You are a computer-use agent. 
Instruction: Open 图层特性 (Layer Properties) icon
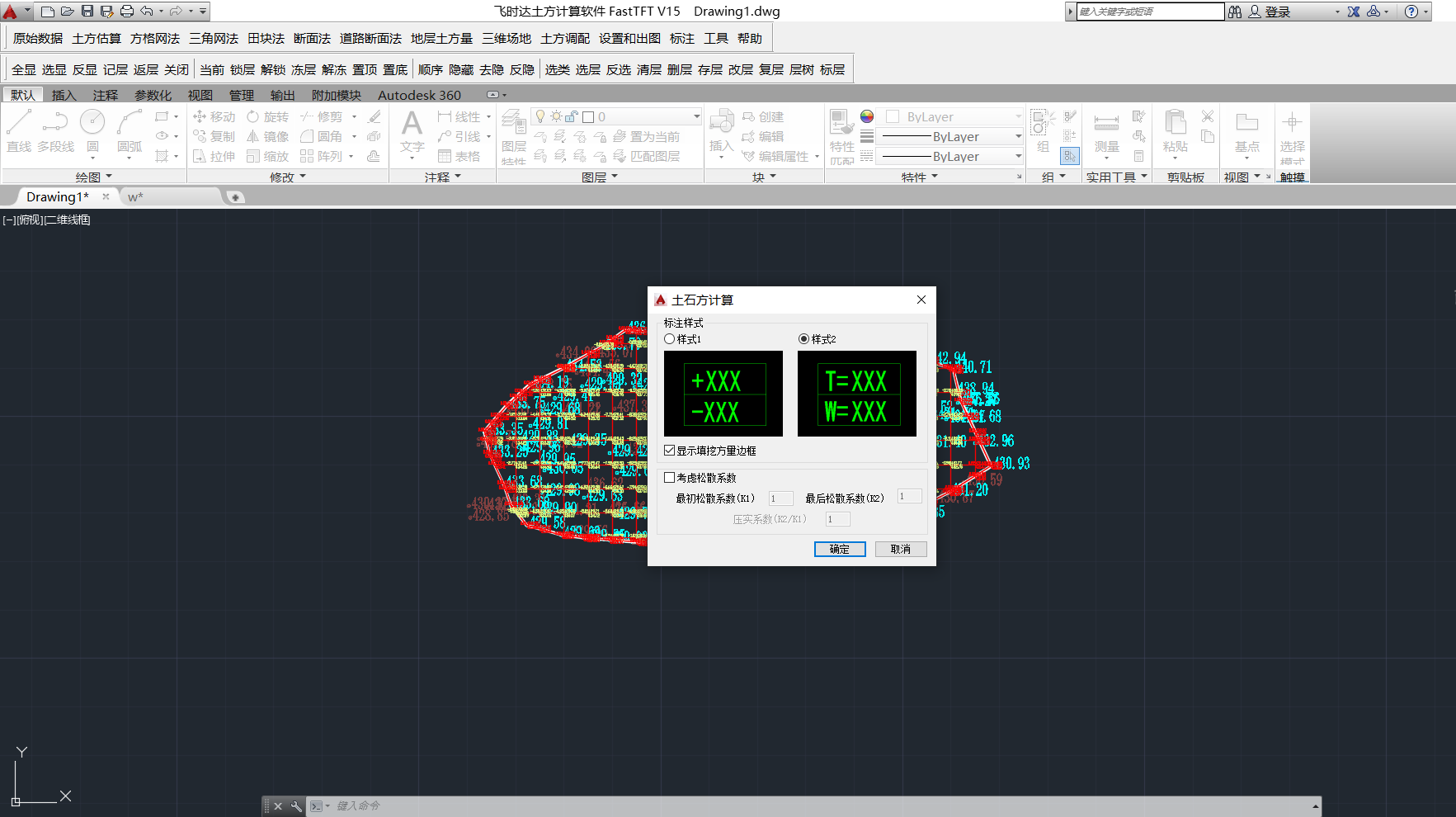tap(514, 136)
